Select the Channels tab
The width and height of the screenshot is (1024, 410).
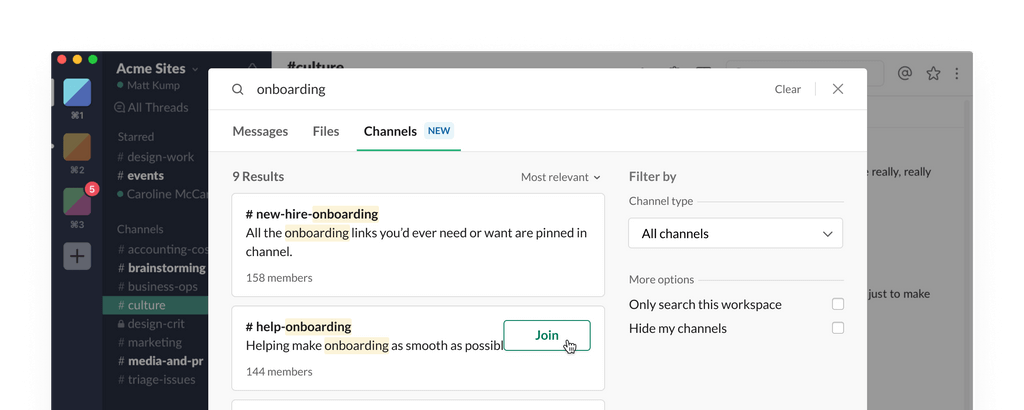[x=408, y=131]
